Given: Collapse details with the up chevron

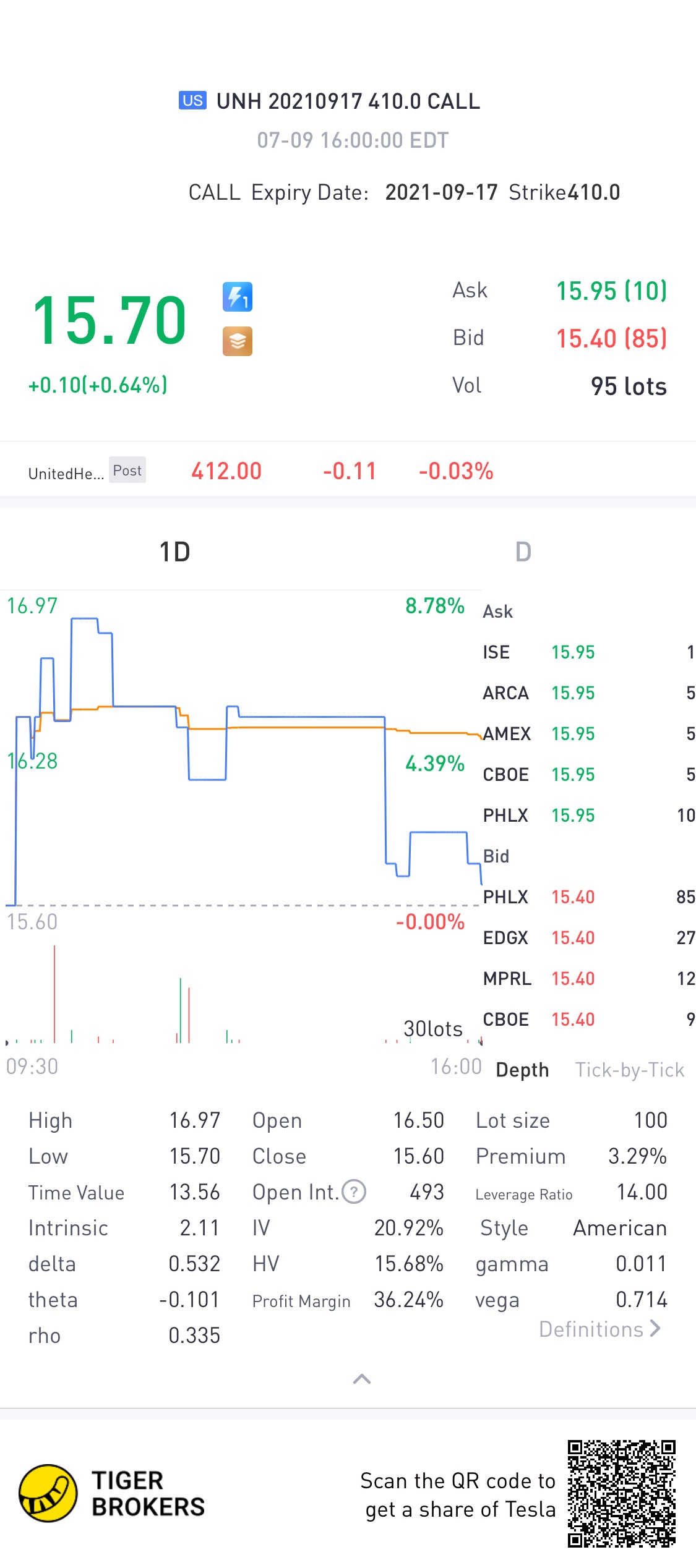Looking at the screenshot, I should point(362,1379).
